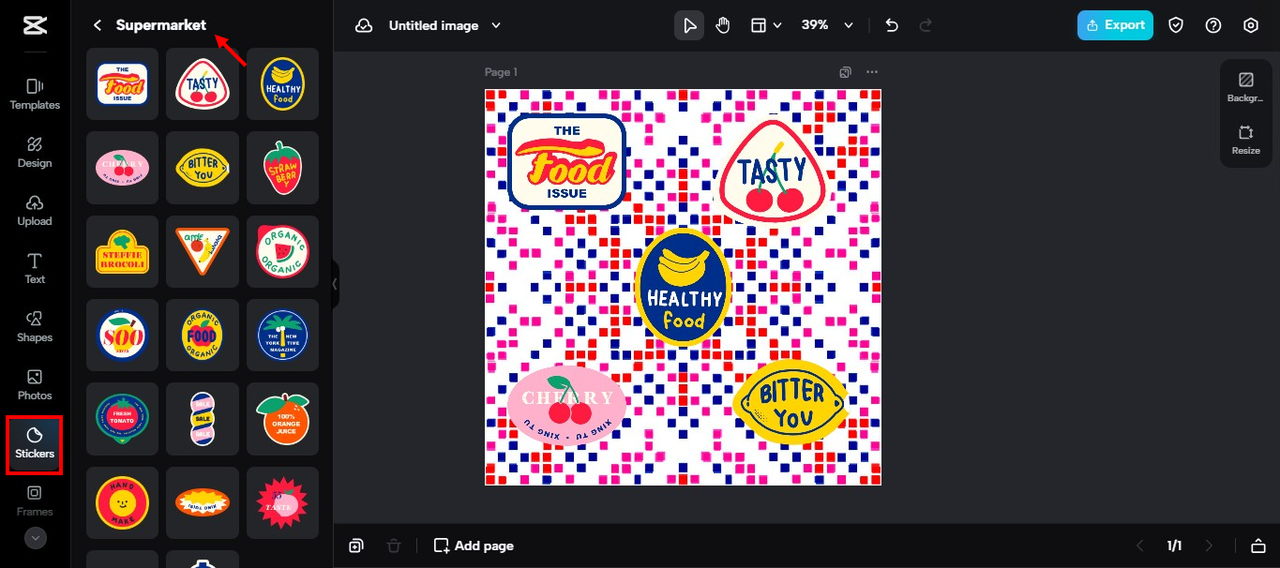
Task: Add 'Healthy Food' banana sticker from panel
Action: click(x=282, y=84)
